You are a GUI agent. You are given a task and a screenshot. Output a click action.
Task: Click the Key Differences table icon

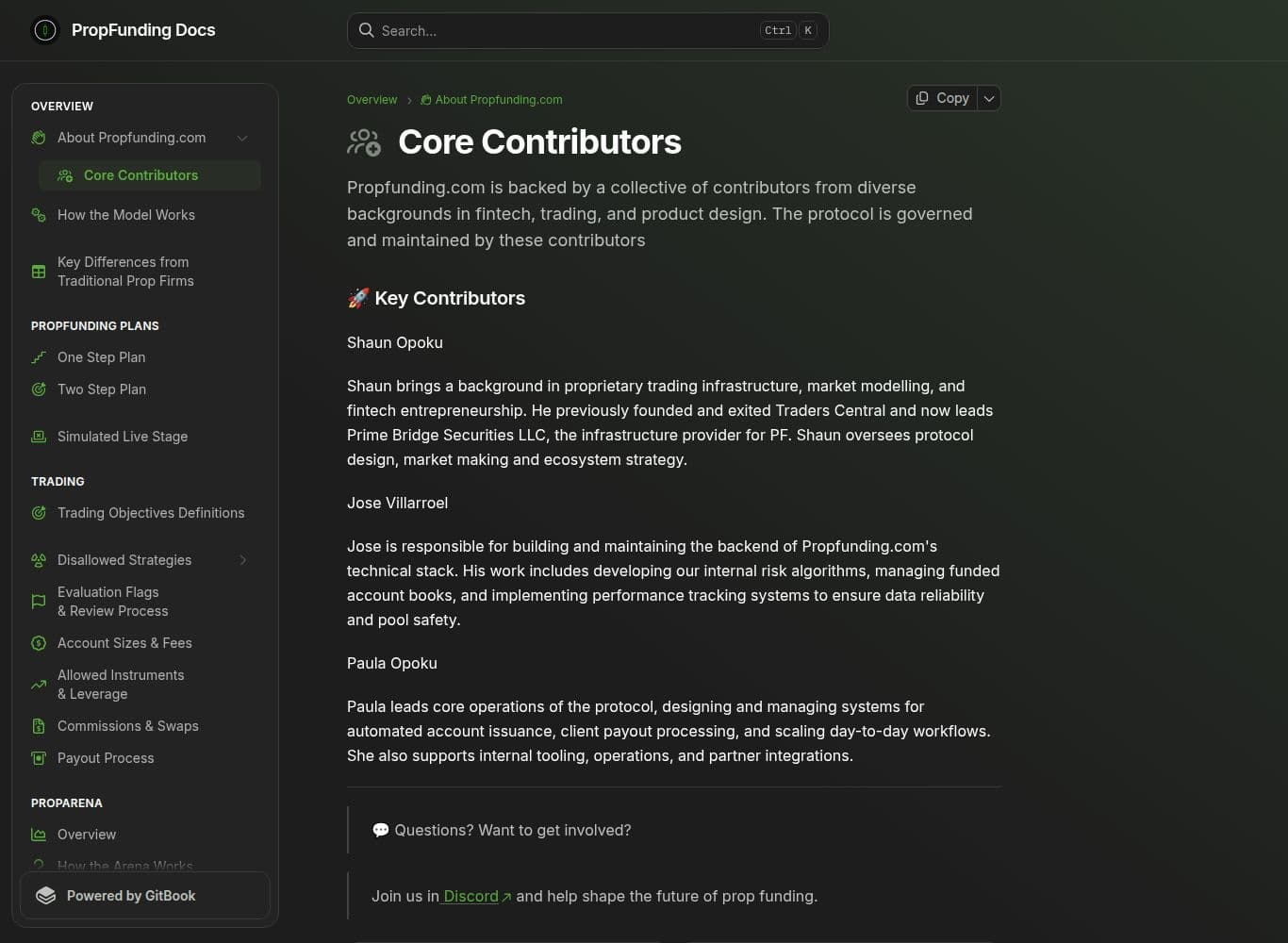point(39,272)
